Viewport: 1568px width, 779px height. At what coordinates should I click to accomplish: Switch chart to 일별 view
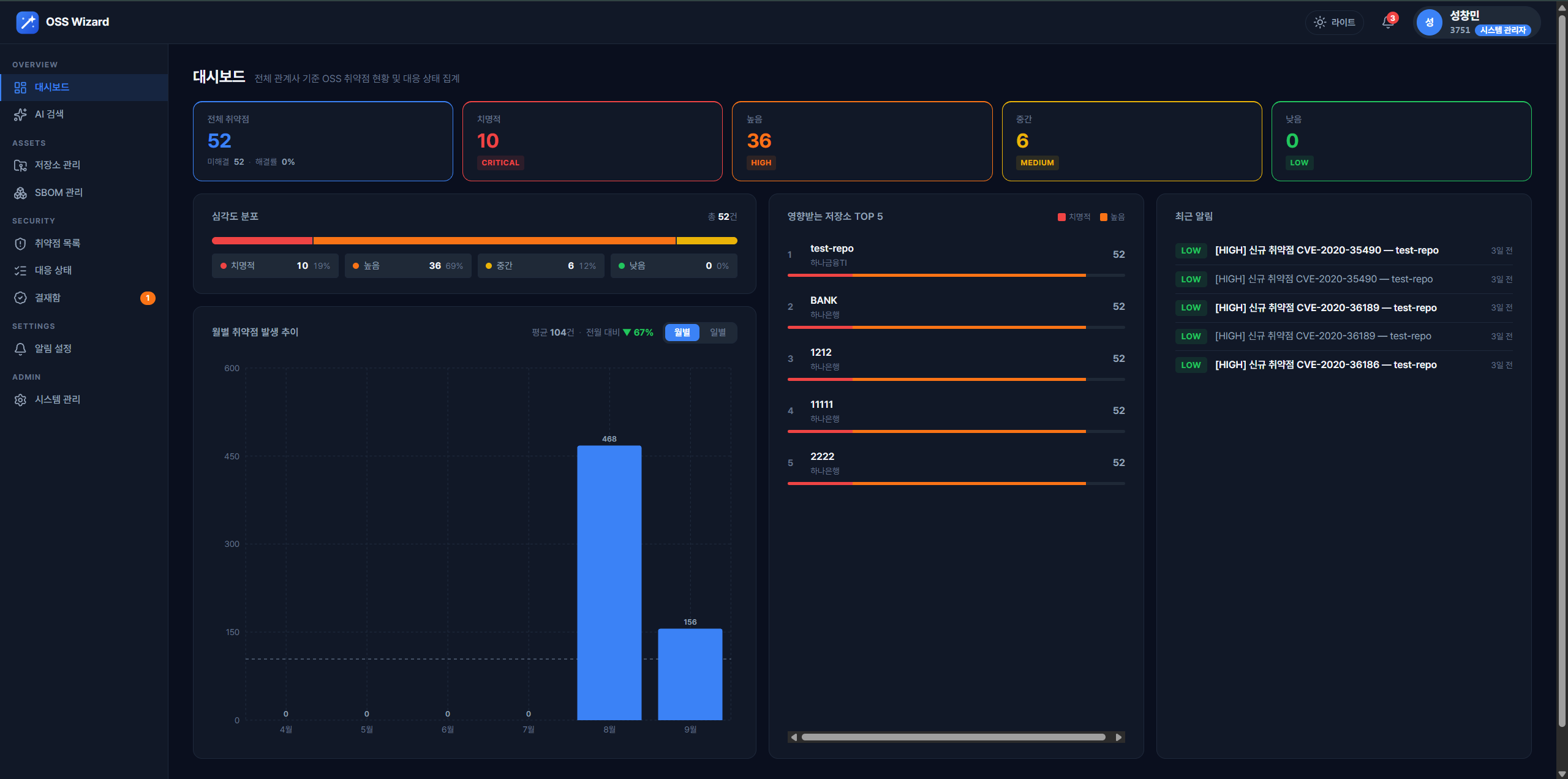point(718,332)
